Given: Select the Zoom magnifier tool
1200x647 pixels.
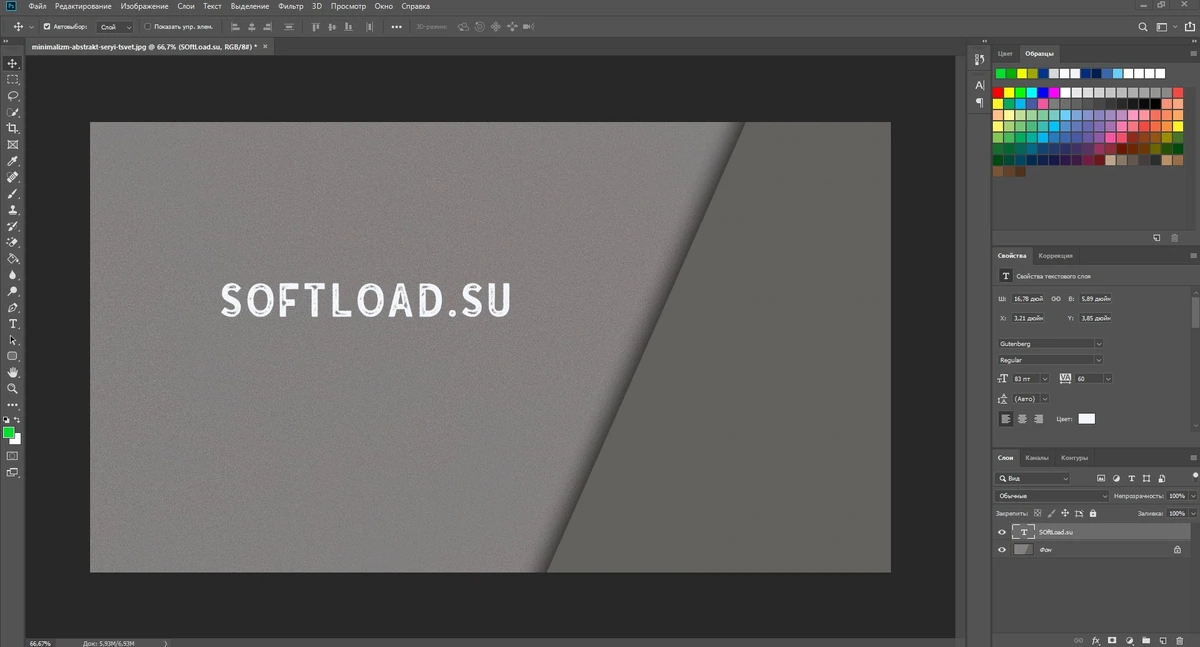Looking at the screenshot, I should tap(13, 388).
